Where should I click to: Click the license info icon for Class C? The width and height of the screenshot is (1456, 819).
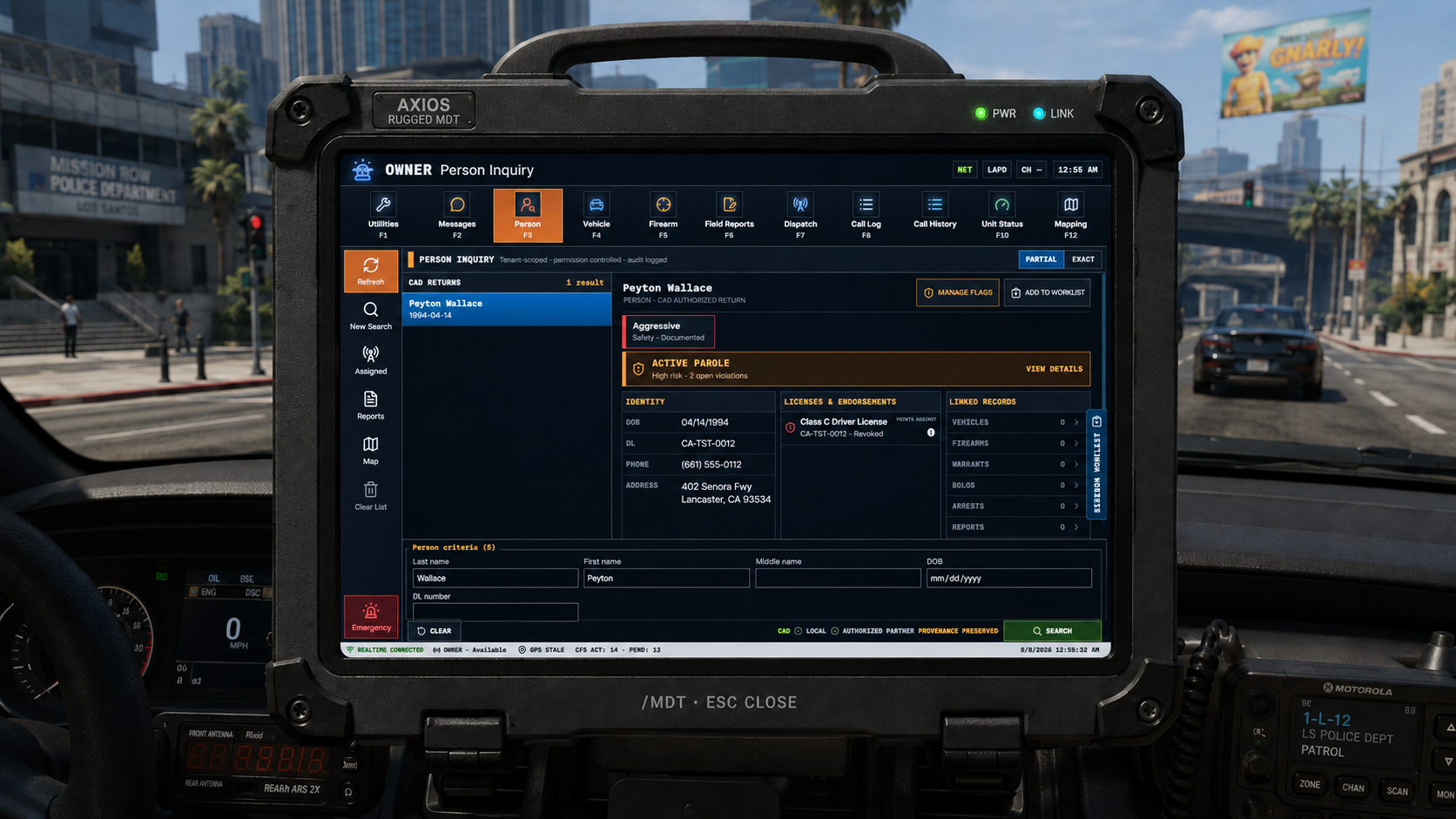click(x=931, y=433)
